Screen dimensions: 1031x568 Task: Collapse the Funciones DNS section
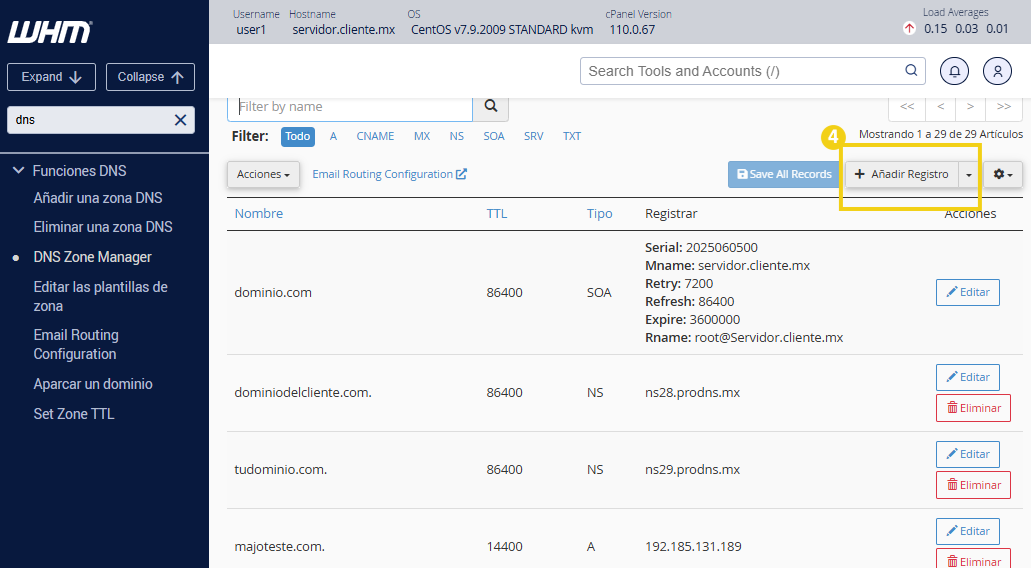[x=18, y=171]
